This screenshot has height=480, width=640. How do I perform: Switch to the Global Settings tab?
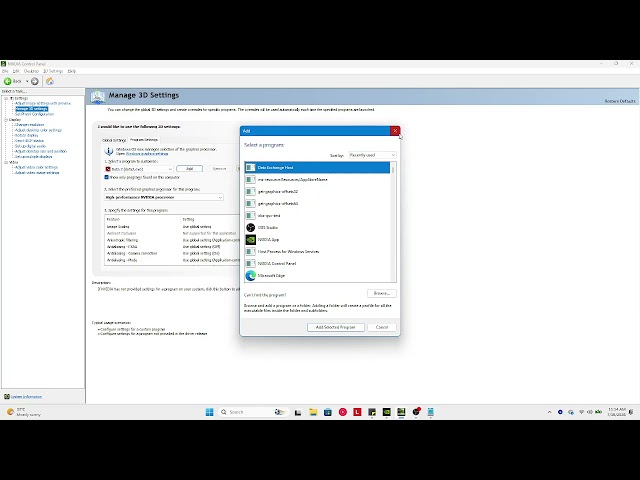pos(114,140)
